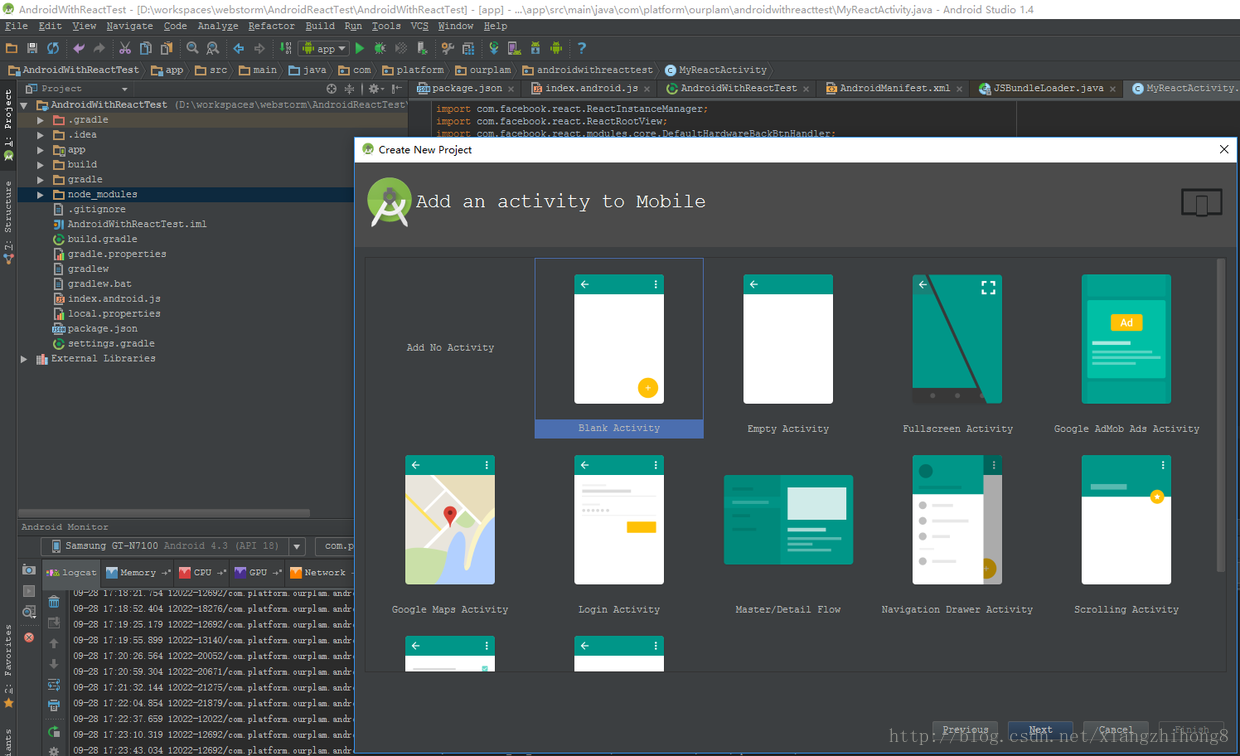This screenshot has width=1240, height=756.
Task: Open the SDK Manager android icon
Action: point(535,48)
